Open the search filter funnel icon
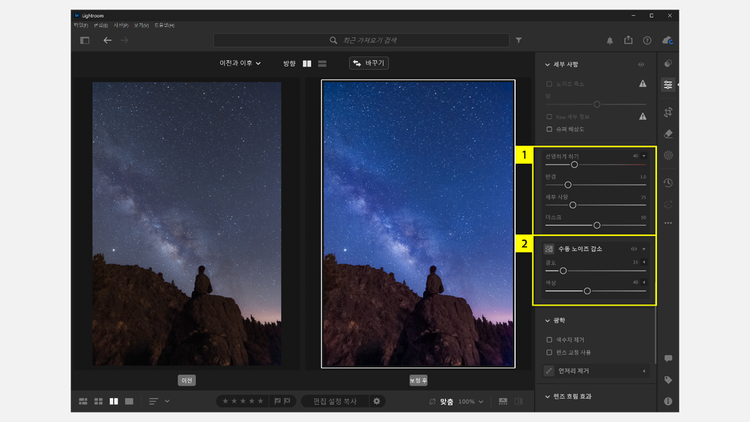Screen dimensions: 750x422 tap(518, 41)
